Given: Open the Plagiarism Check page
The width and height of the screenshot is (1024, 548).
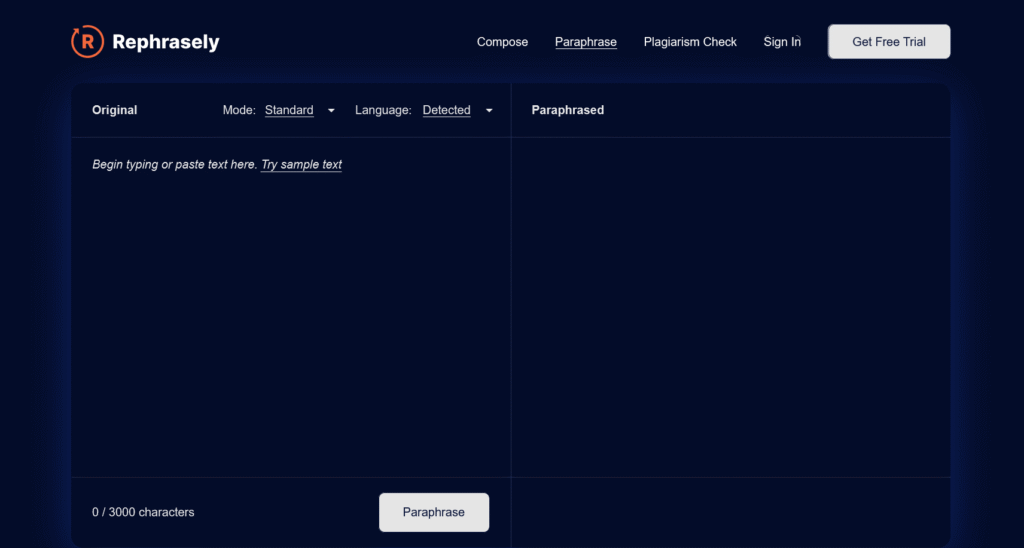Looking at the screenshot, I should (x=690, y=42).
